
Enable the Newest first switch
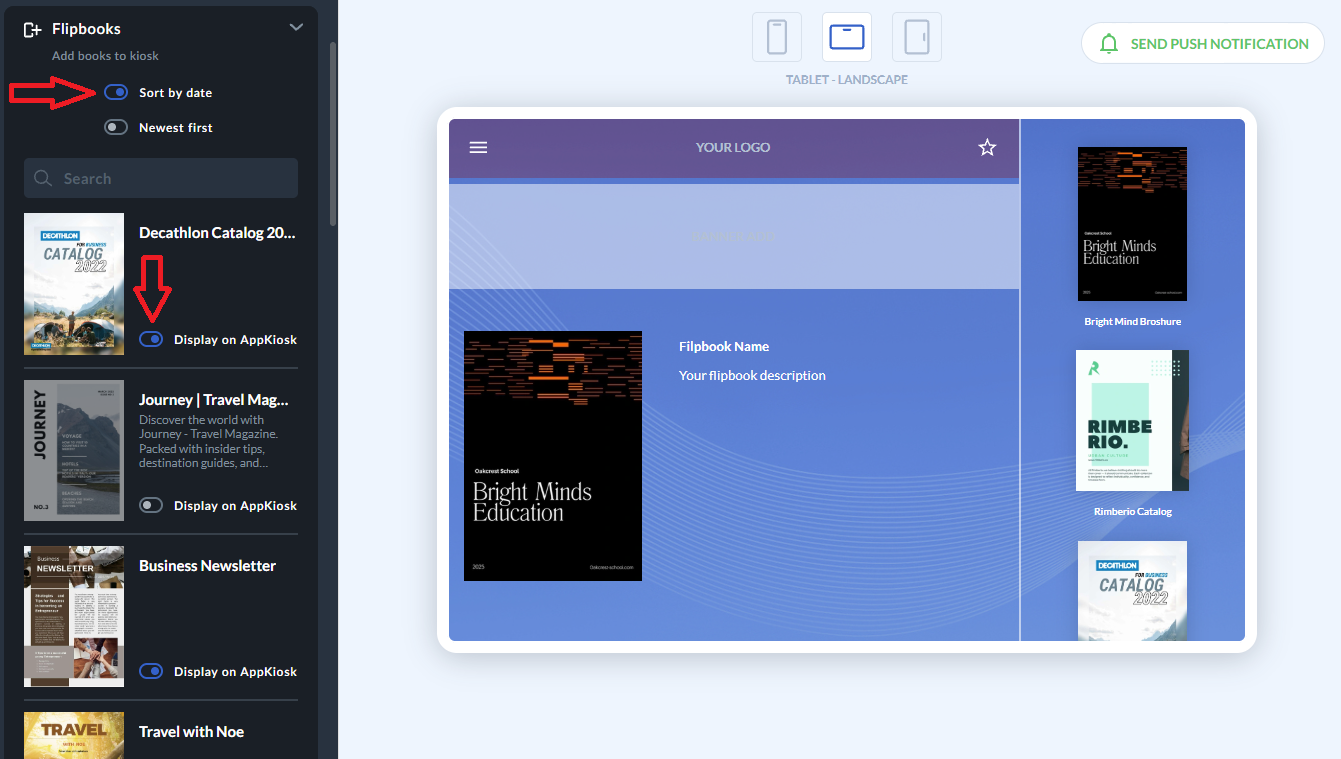[x=116, y=127]
